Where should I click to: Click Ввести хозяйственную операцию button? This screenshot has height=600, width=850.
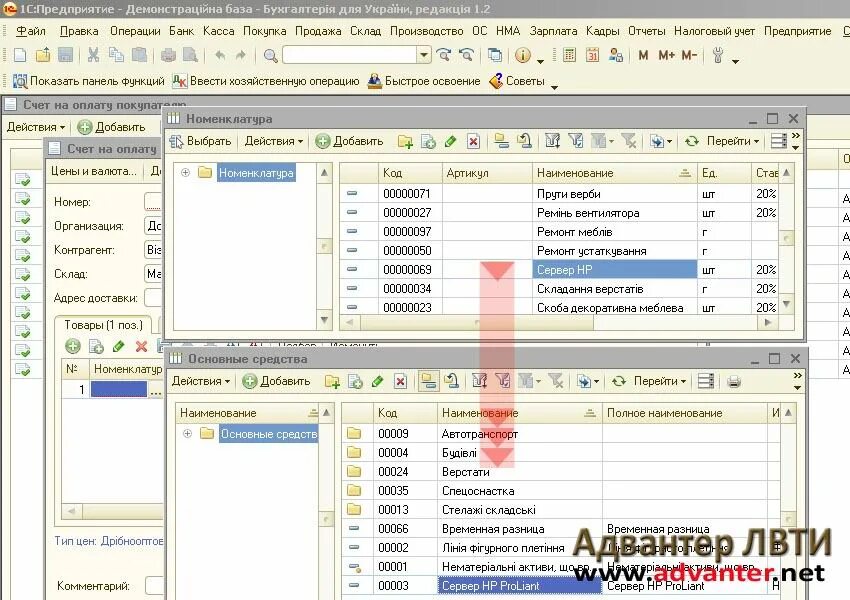coord(266,81)
